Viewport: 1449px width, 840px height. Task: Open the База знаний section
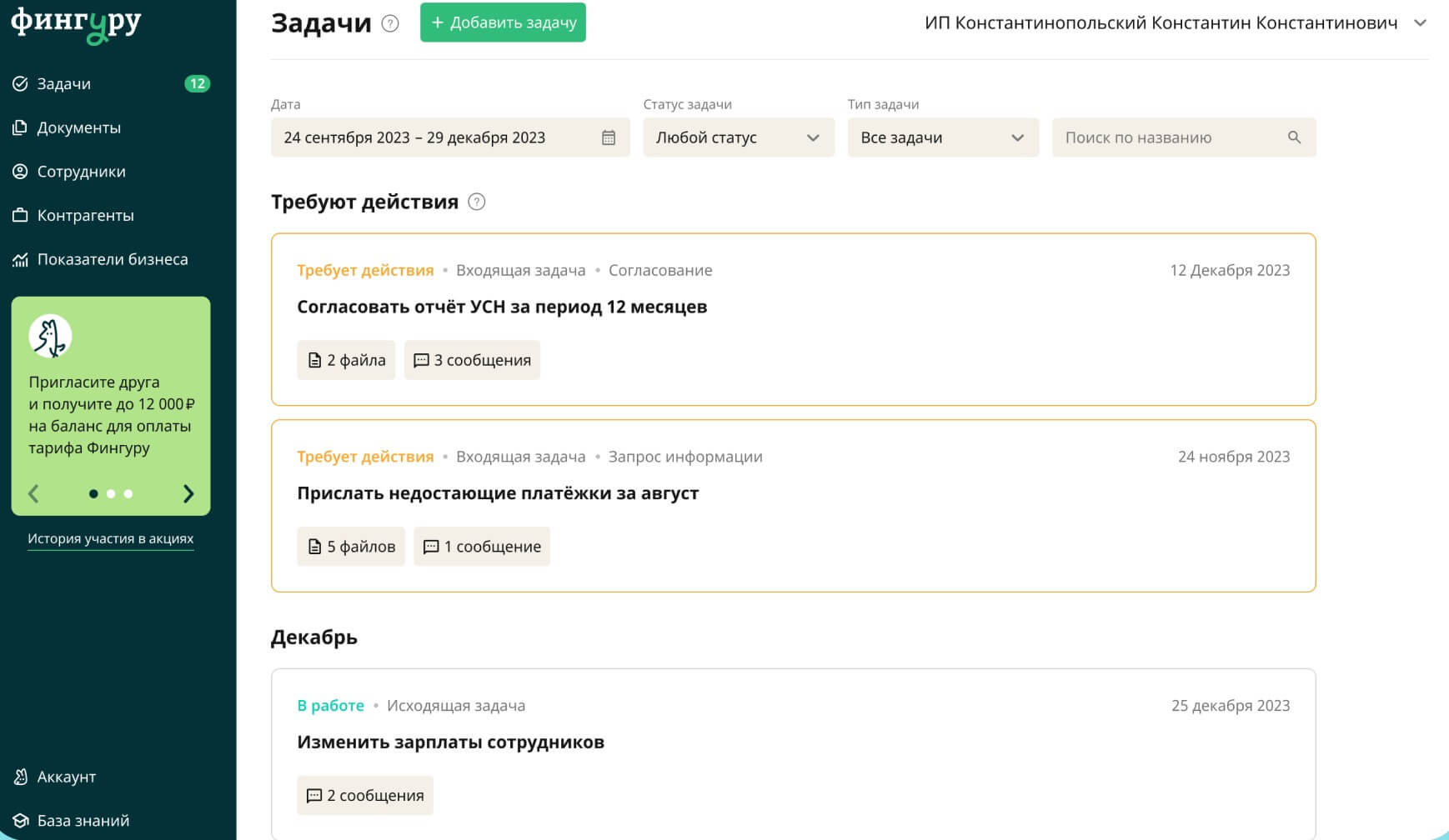click(83, 820)
